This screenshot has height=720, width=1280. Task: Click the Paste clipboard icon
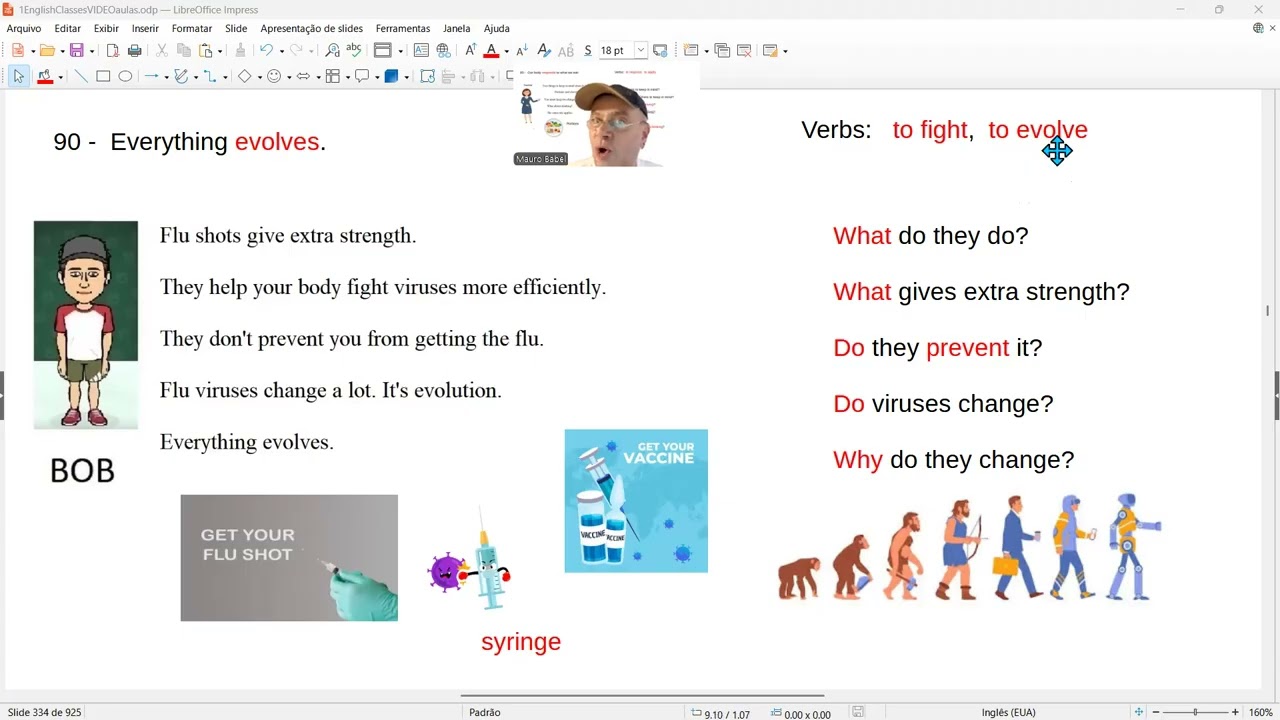[206, 50]
